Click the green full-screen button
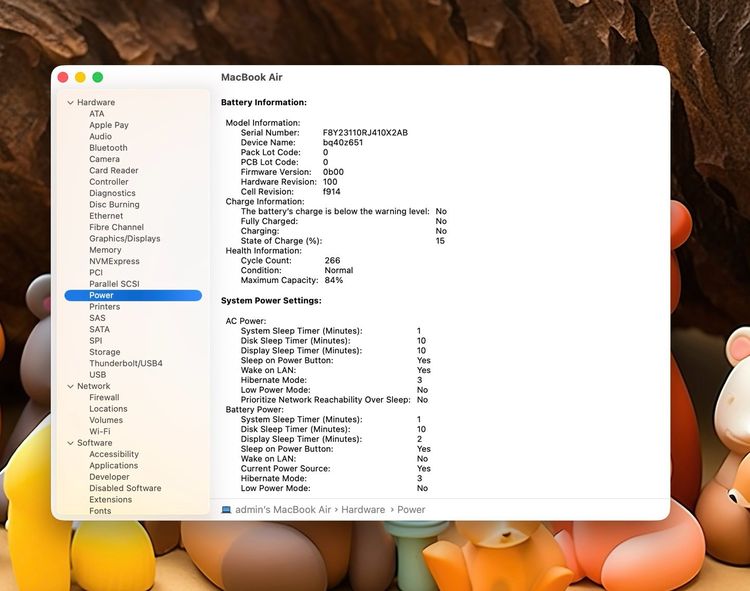750x591 pixels. click(x=98, y=77)
